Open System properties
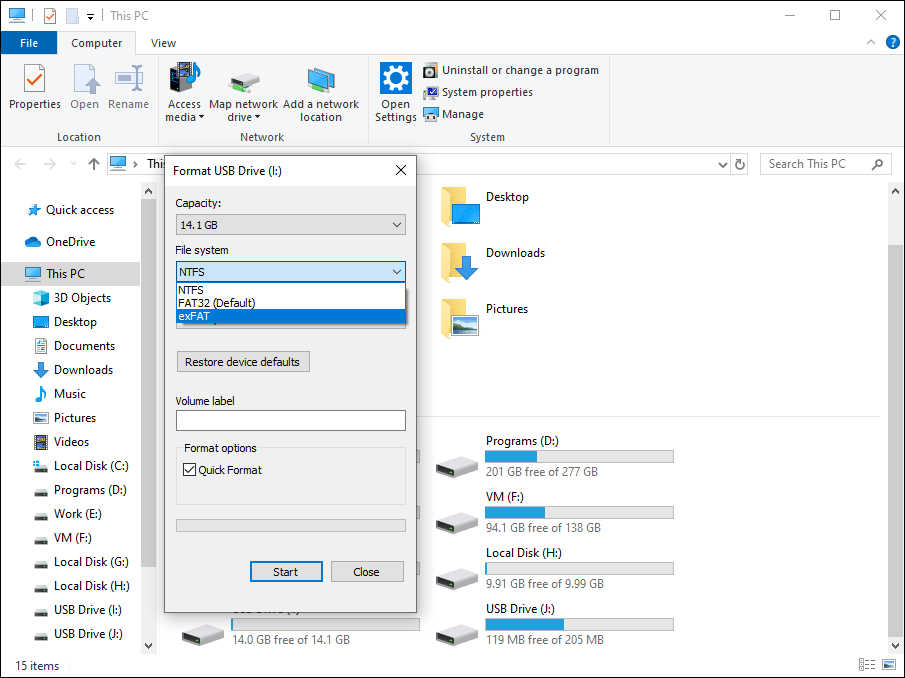 (x=478, y=92)
